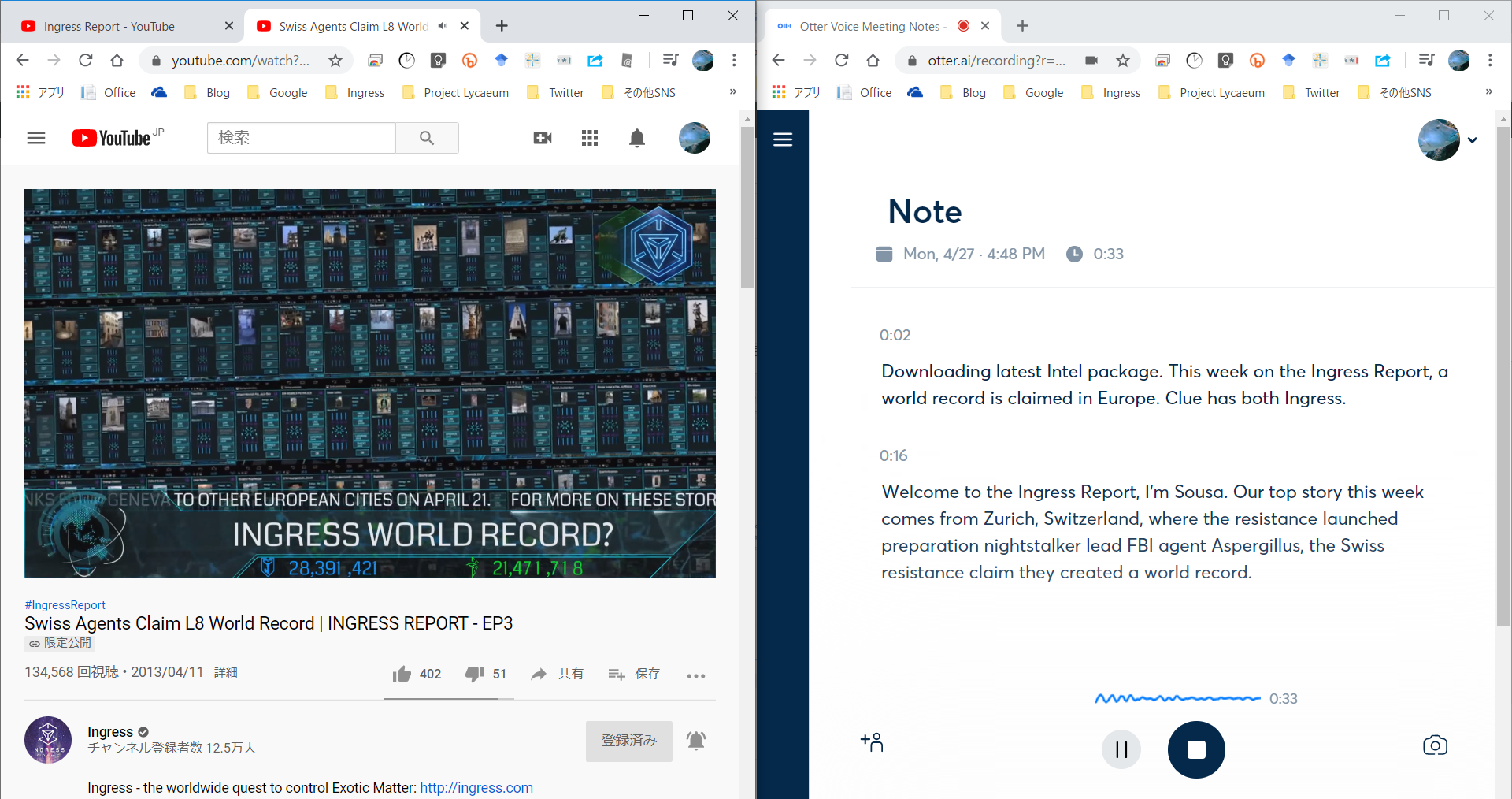This screenshot has width=1512, height=799.
Task: Click the 登録済み subscribed button
Action: [x=629, y=741]
